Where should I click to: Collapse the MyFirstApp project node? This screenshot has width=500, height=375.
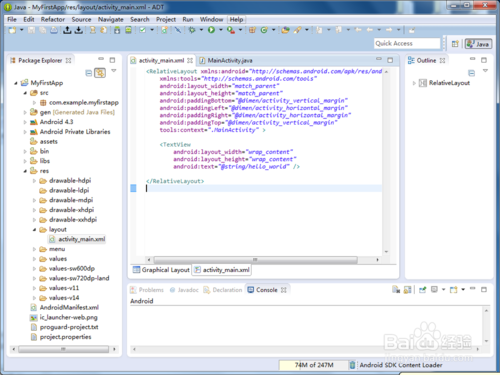15,83
